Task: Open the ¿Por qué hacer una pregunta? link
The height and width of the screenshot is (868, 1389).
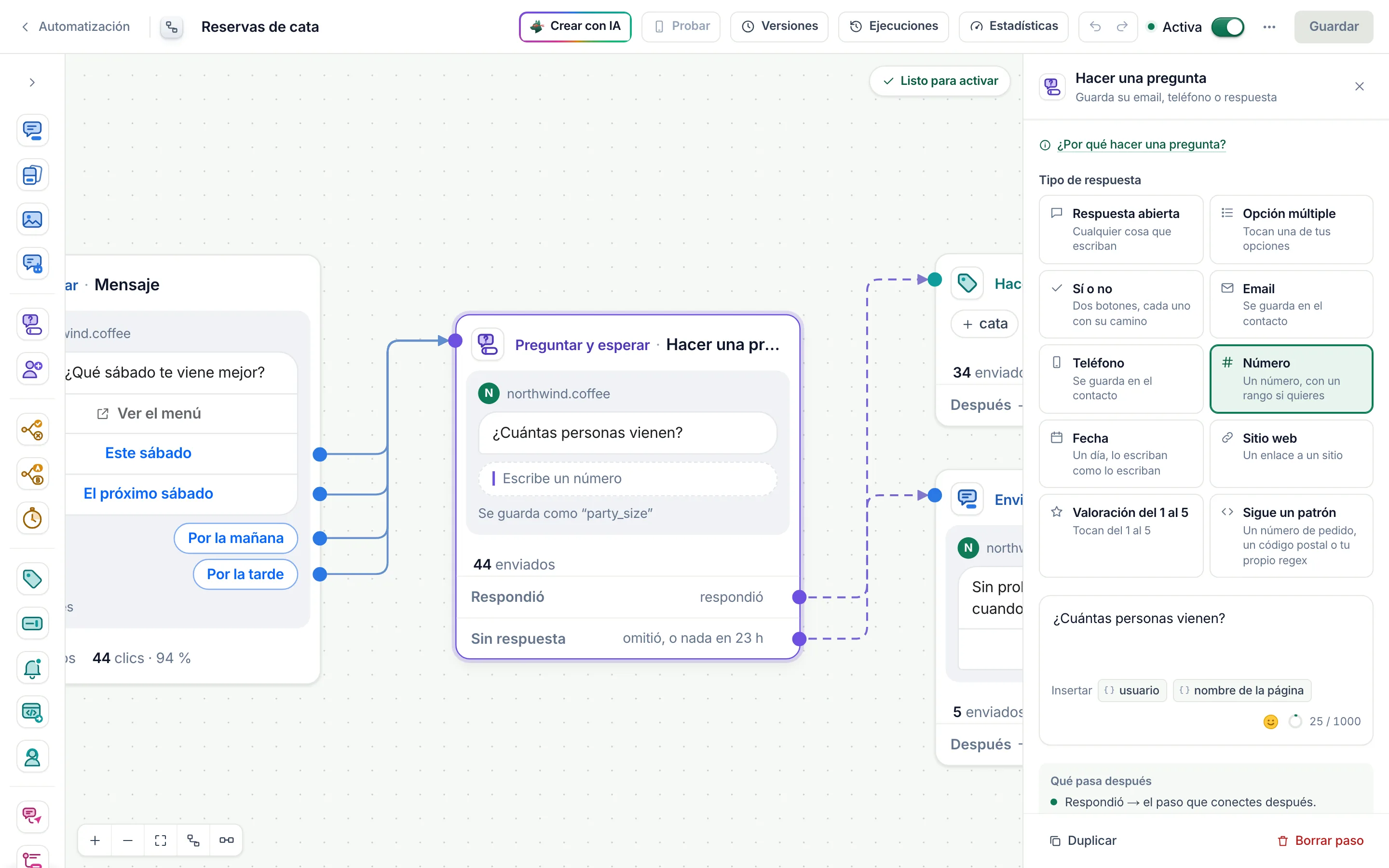Action: (1141, 145)
